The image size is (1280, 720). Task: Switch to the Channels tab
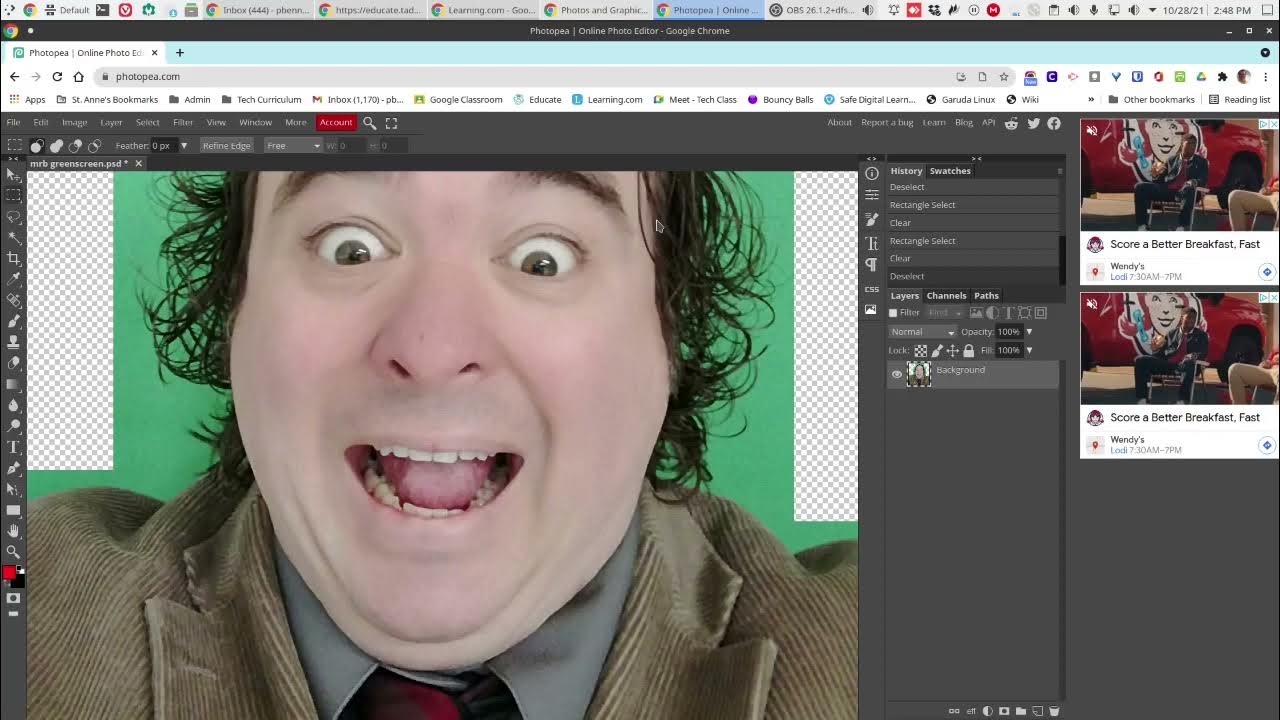pos(946,296)
